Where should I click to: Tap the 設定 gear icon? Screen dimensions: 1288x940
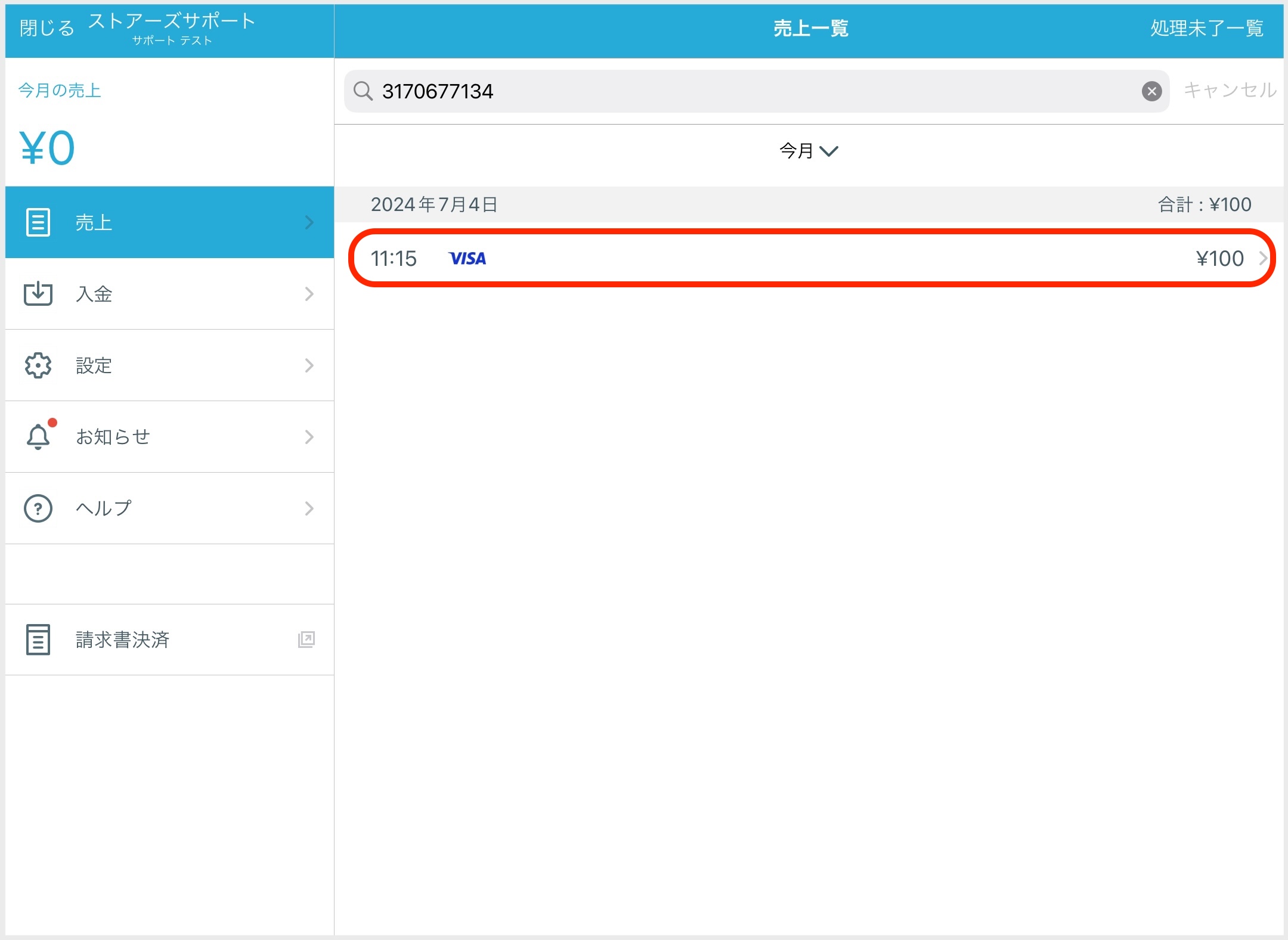(38, 365)
